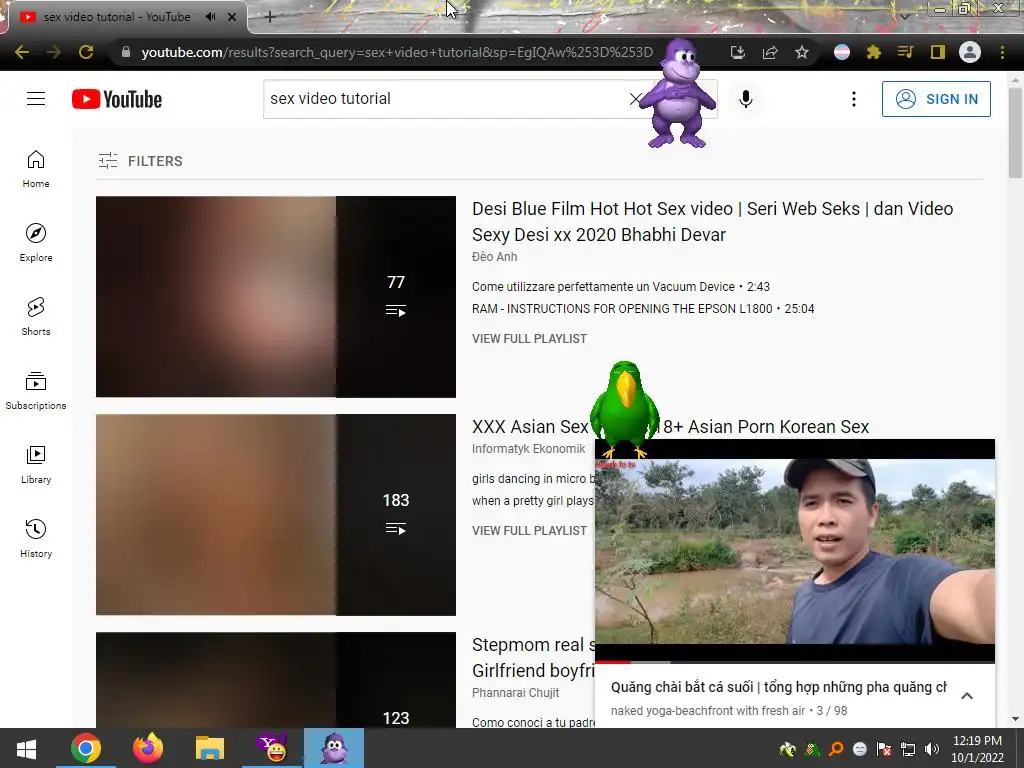Open the volume control in system tray
The image size is (1024, 768).
coord(932,749)
